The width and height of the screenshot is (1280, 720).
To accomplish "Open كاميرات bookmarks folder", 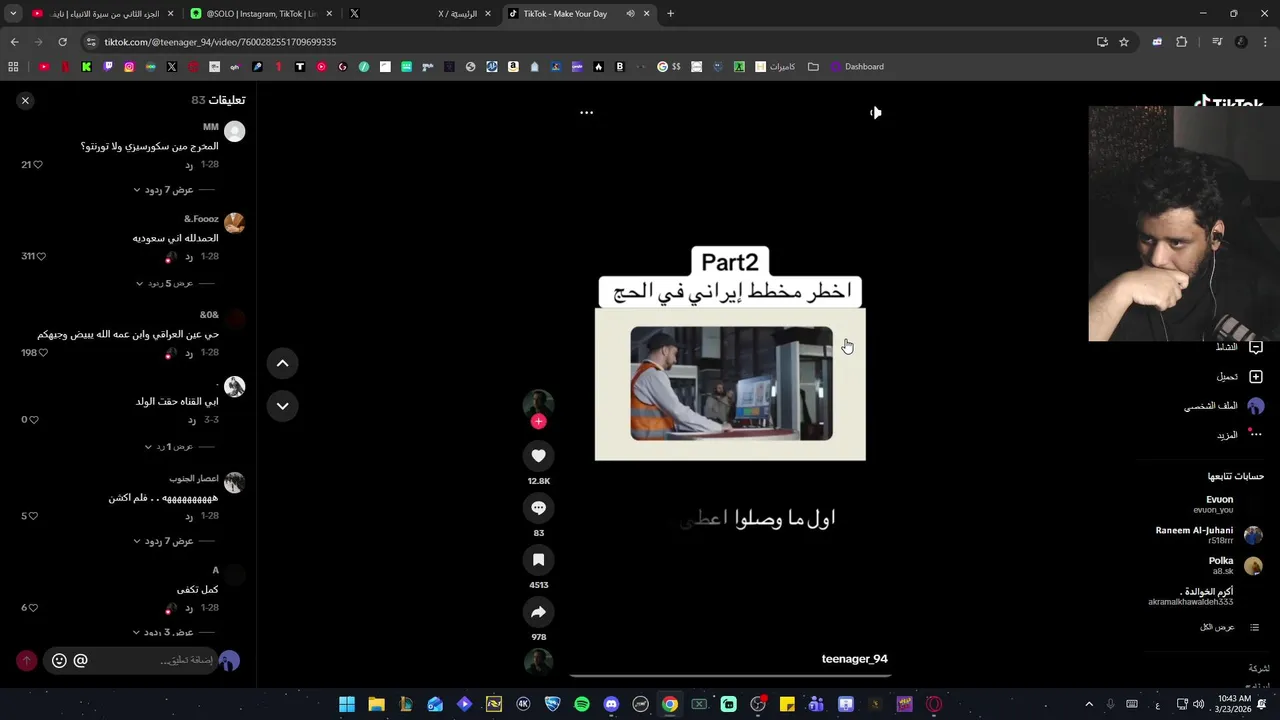I will pos(775,67).
